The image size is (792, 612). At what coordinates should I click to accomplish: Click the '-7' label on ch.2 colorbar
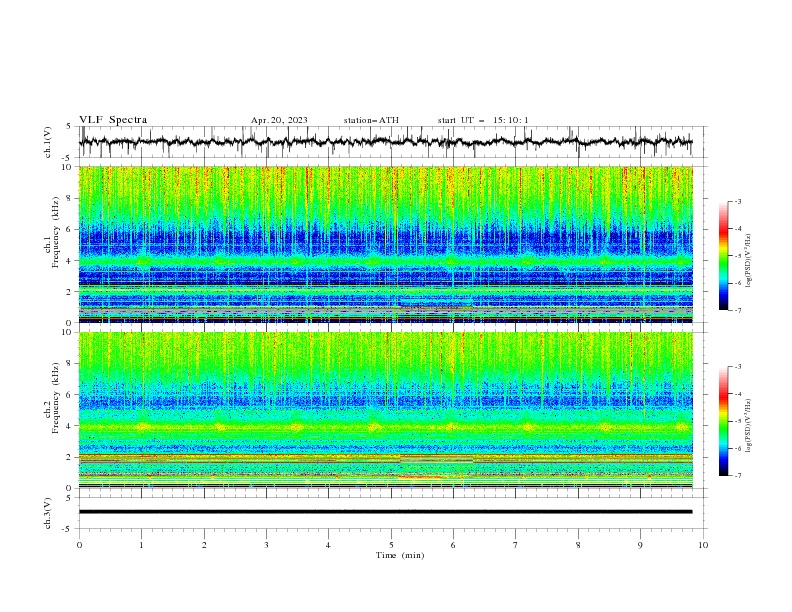tap(737, 476)
